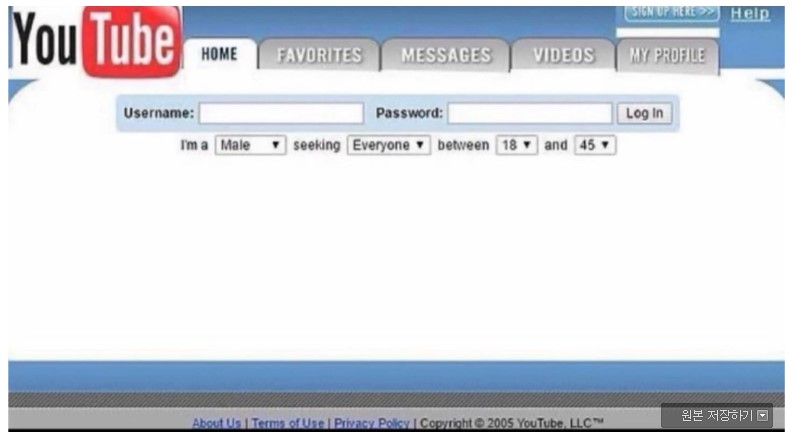Open the Help link
The image size is (796, 432).
click(750, 14)
